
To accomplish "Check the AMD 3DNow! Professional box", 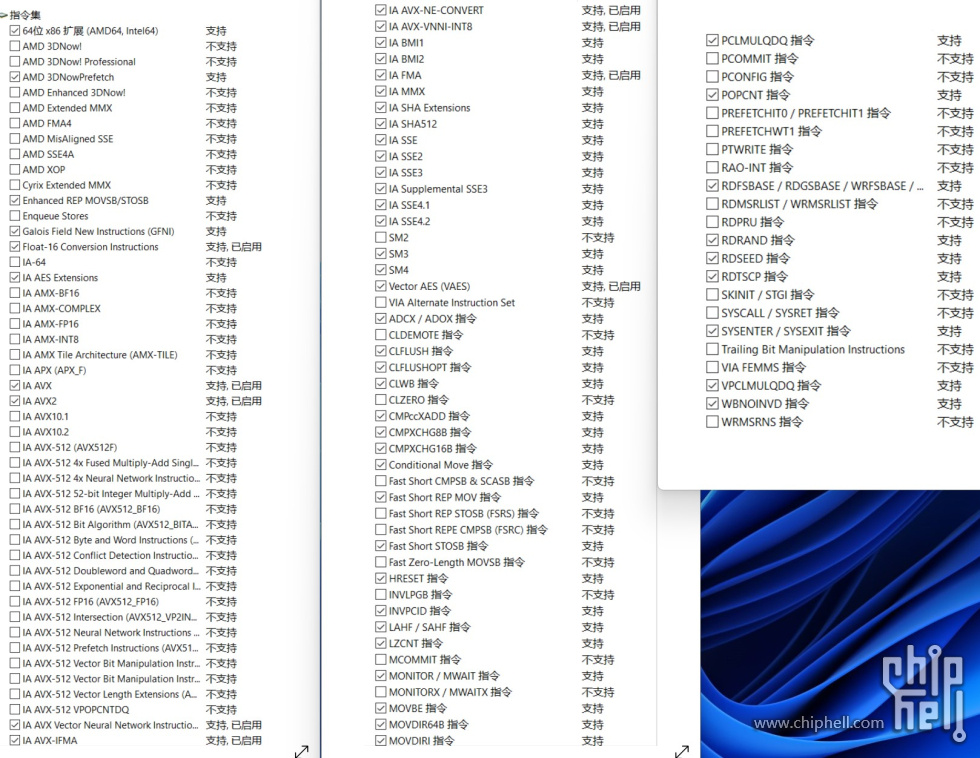I will pos(15,62).
